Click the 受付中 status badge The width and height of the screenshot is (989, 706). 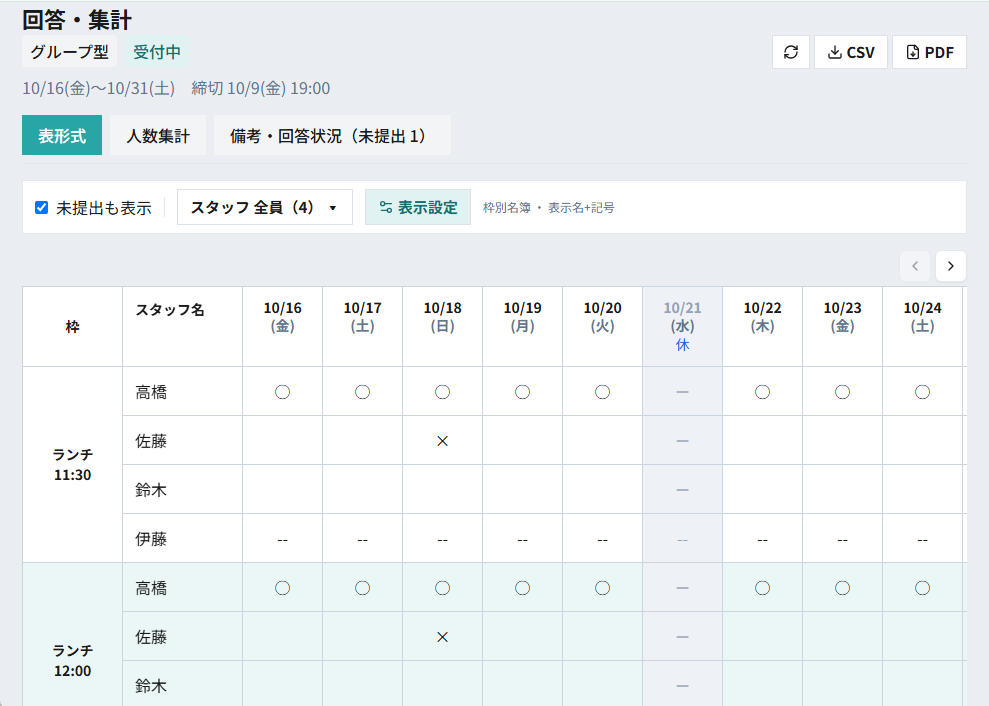(x=156, y=52)
